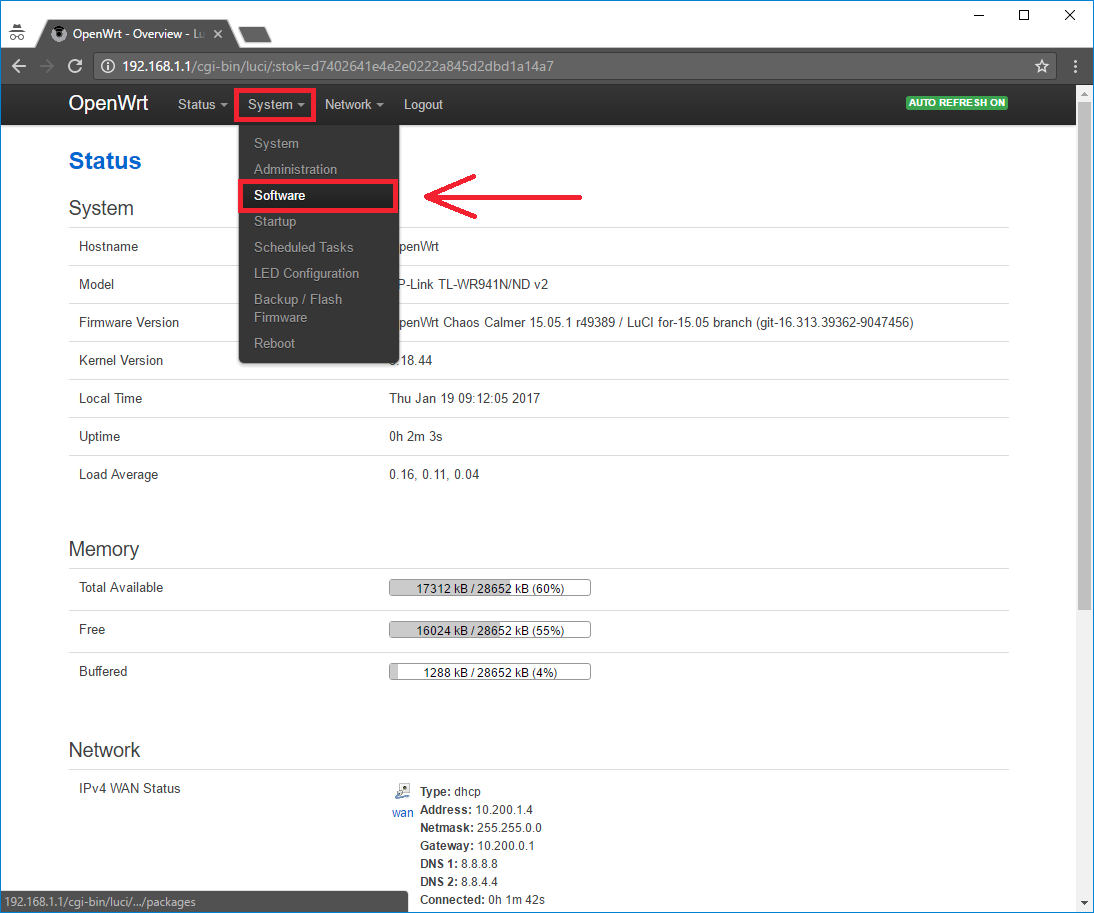Reload the current page
The height and width of the screenshot is (913, 1094).
[74, 65]
